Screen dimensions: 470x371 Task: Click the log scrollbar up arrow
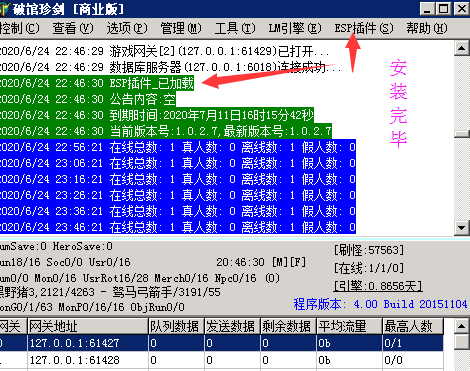click(462, 48)
